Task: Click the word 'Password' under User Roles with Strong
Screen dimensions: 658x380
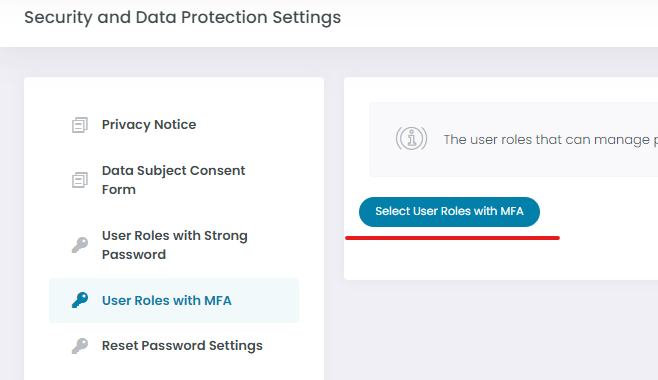Action: [x=134, y=255]
